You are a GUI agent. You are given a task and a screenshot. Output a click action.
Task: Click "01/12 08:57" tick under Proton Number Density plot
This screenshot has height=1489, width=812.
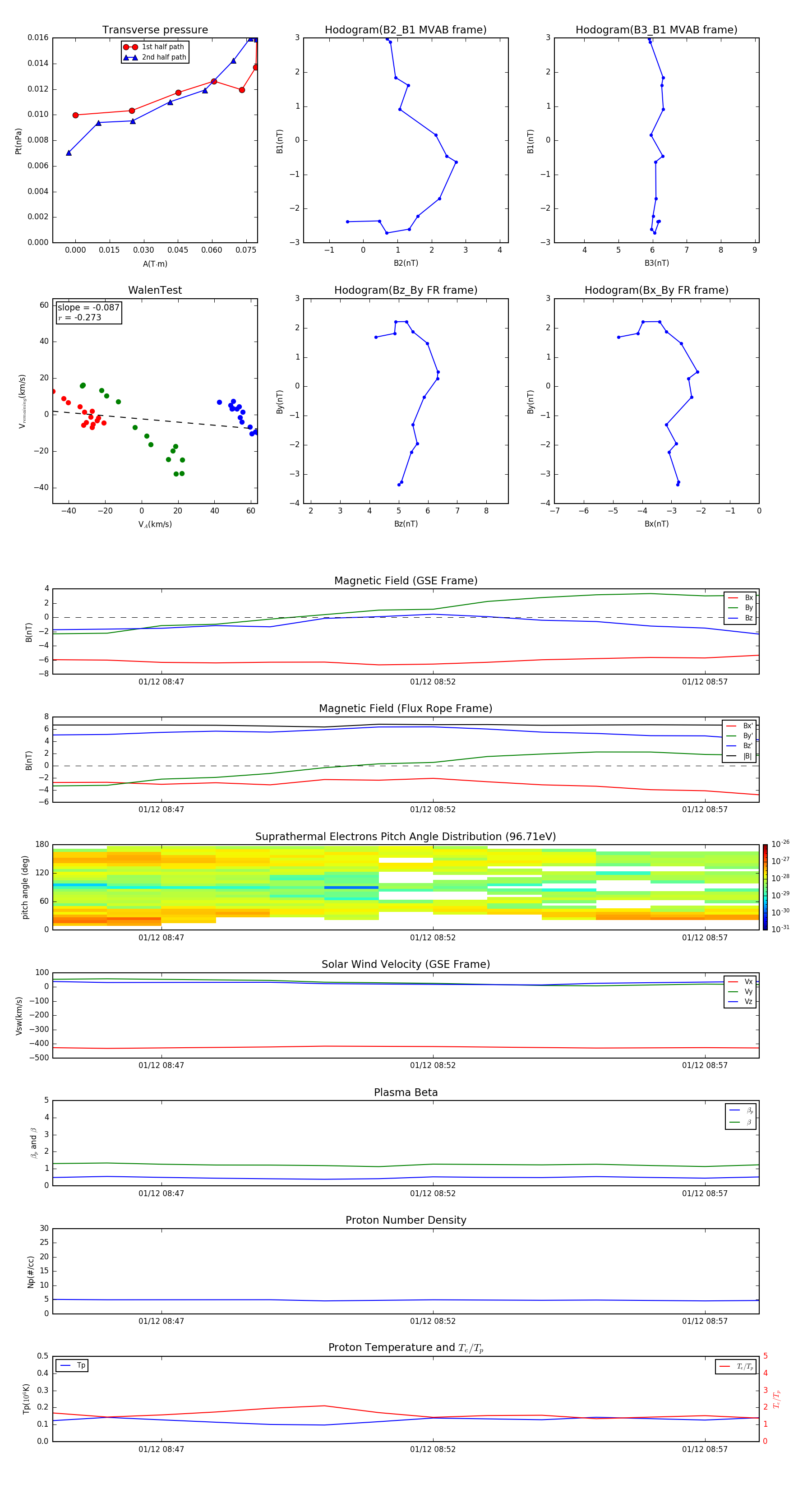(705, 1321)
